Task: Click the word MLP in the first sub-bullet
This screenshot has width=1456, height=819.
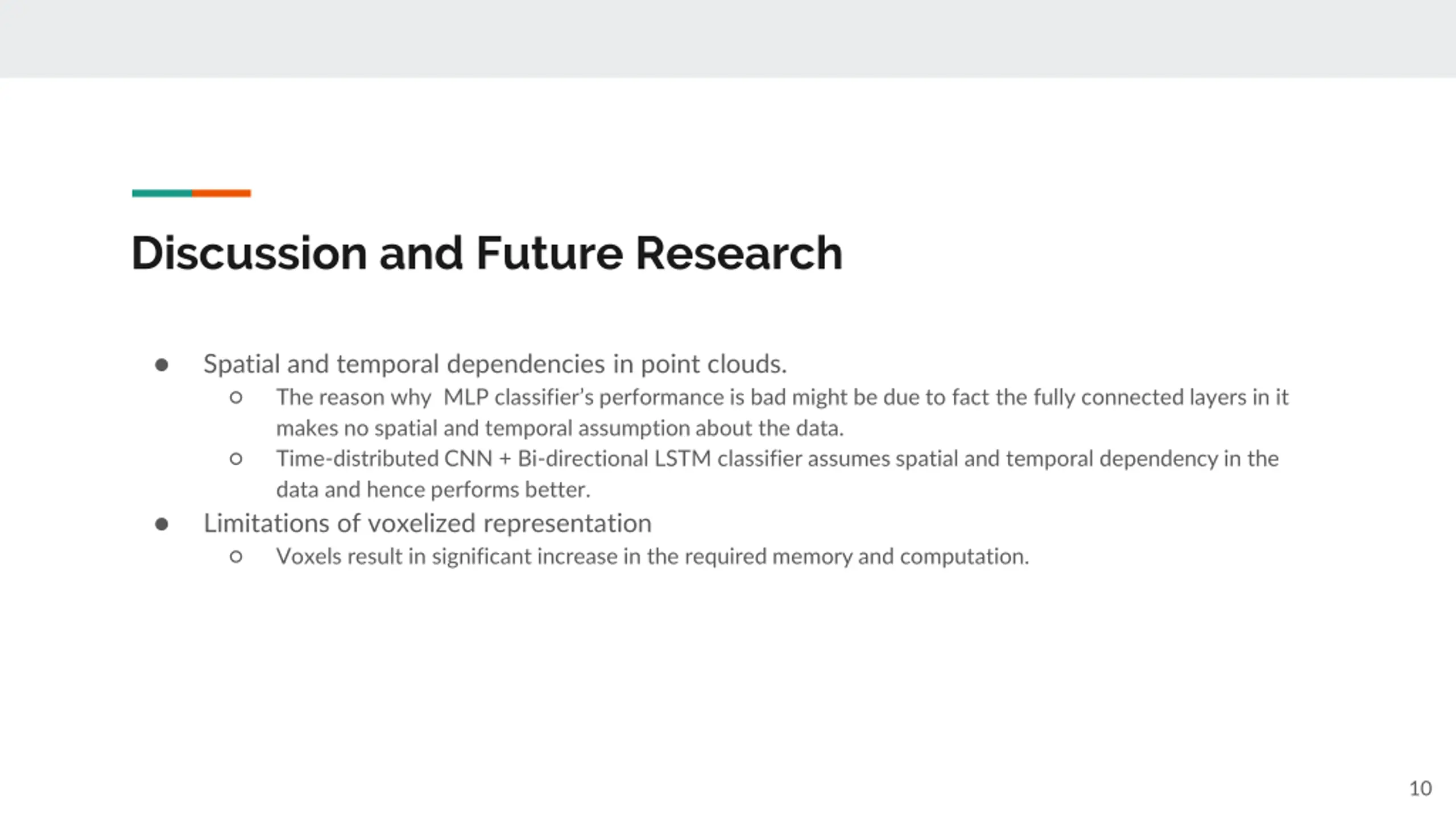Action: 466,397
